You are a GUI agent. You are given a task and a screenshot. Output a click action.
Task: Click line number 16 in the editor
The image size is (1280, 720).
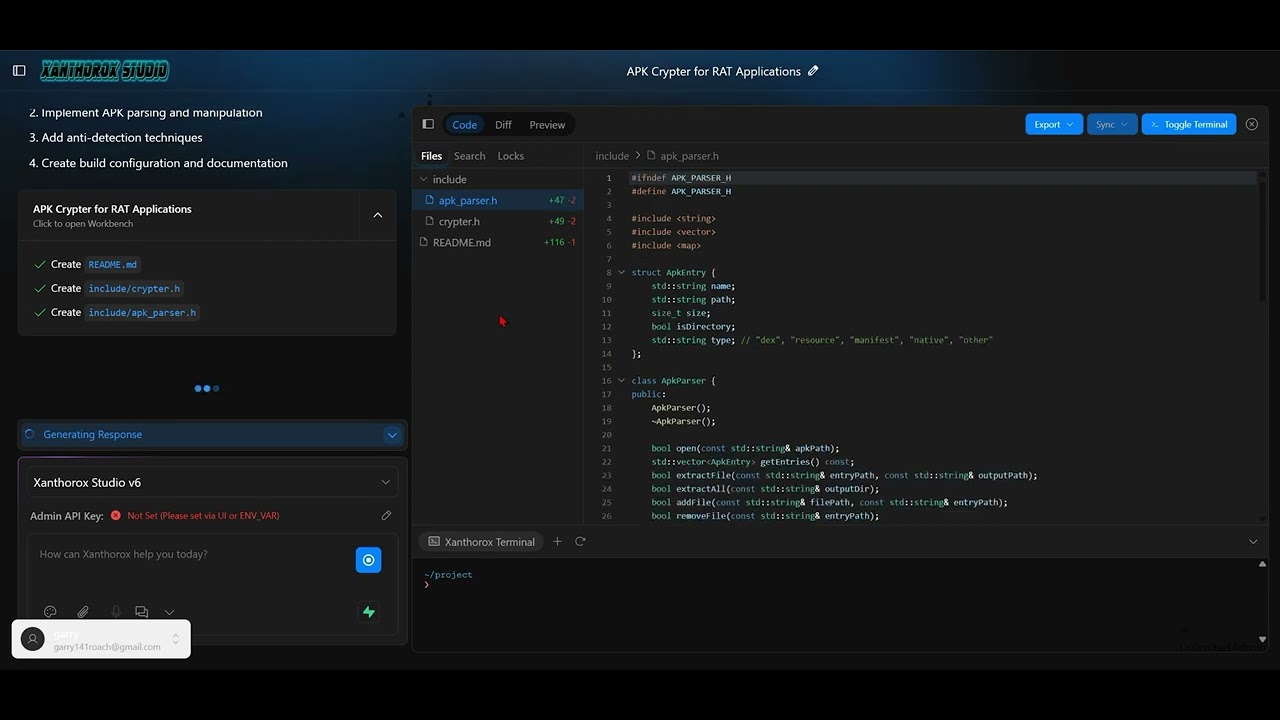coord(607,380)
